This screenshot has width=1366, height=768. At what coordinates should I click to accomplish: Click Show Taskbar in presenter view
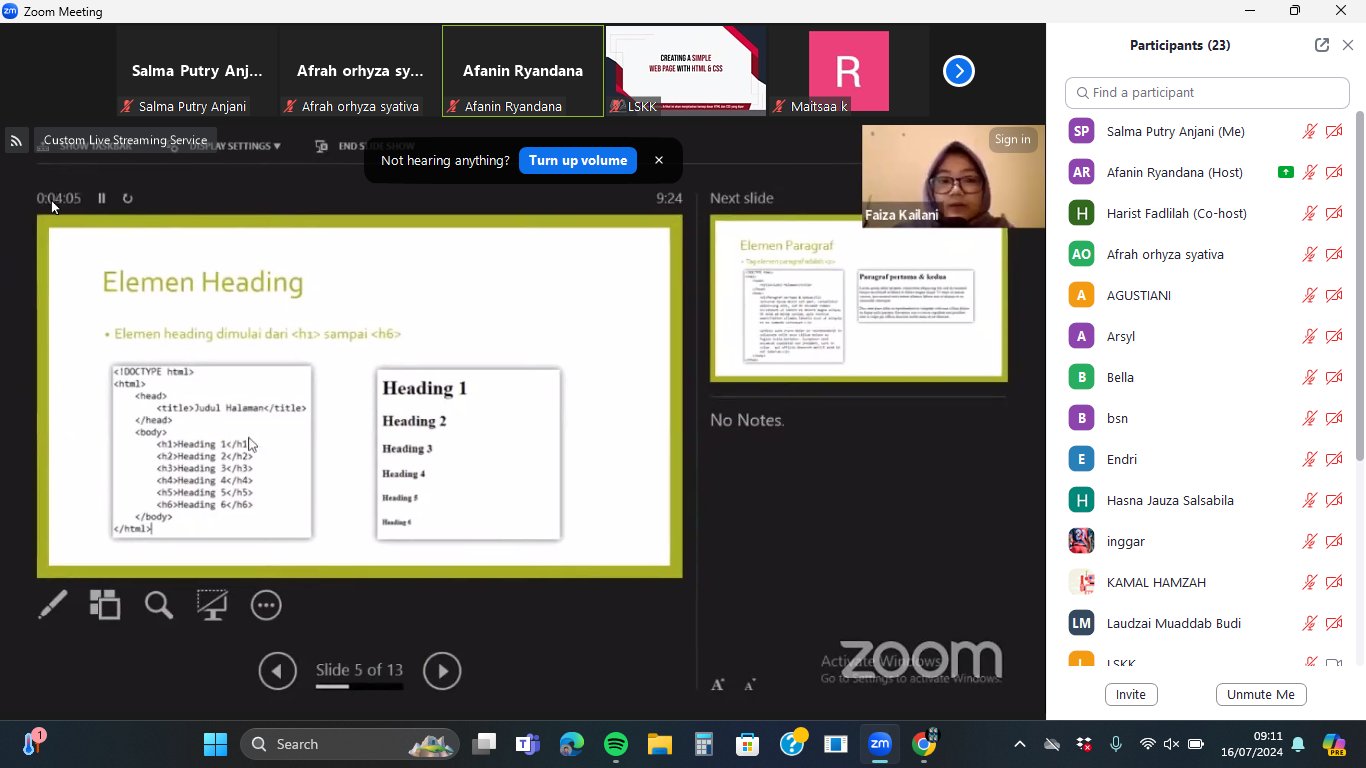tap(84, 146)
